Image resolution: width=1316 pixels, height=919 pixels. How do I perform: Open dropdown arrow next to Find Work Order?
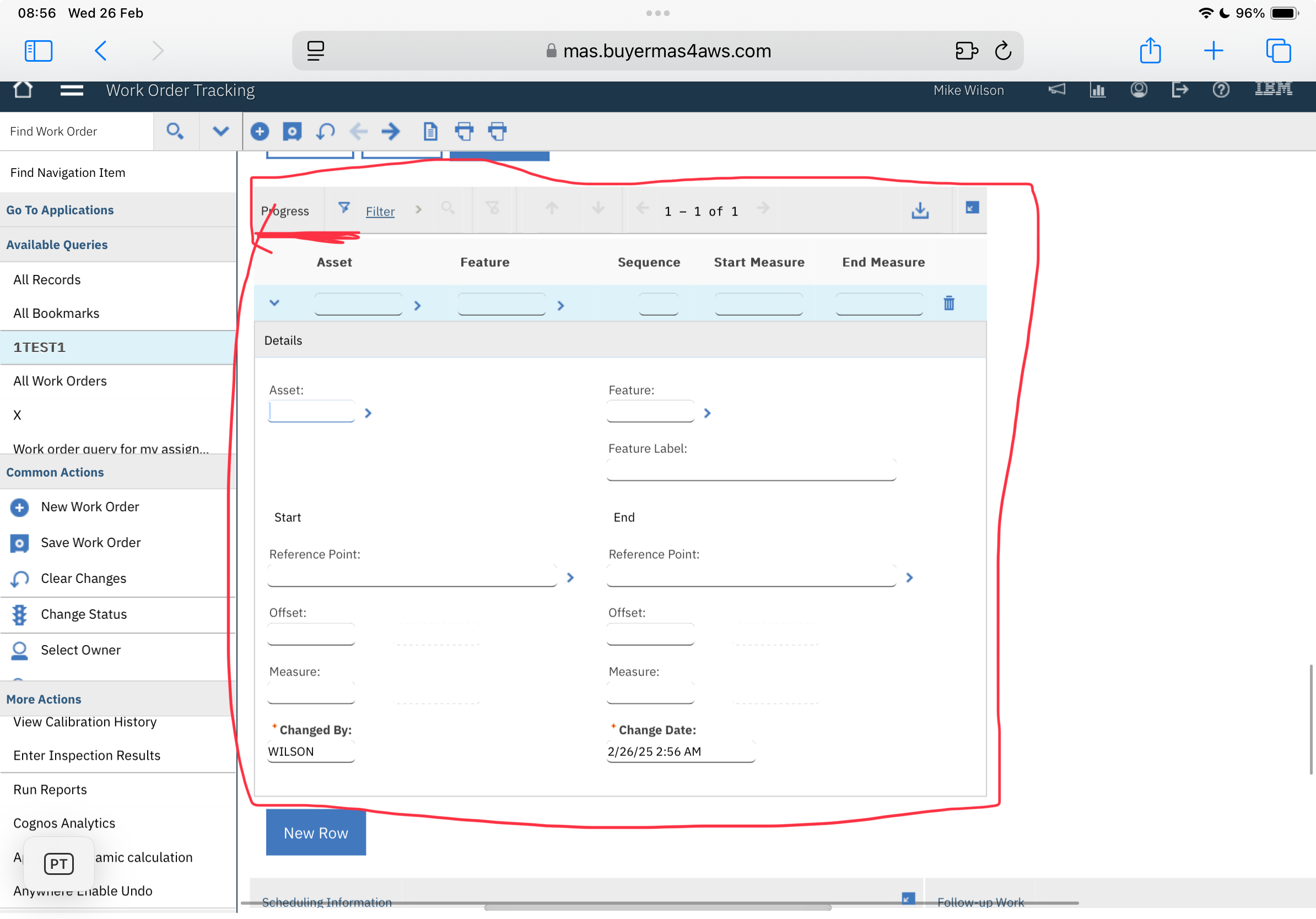[x=220, y=131]
